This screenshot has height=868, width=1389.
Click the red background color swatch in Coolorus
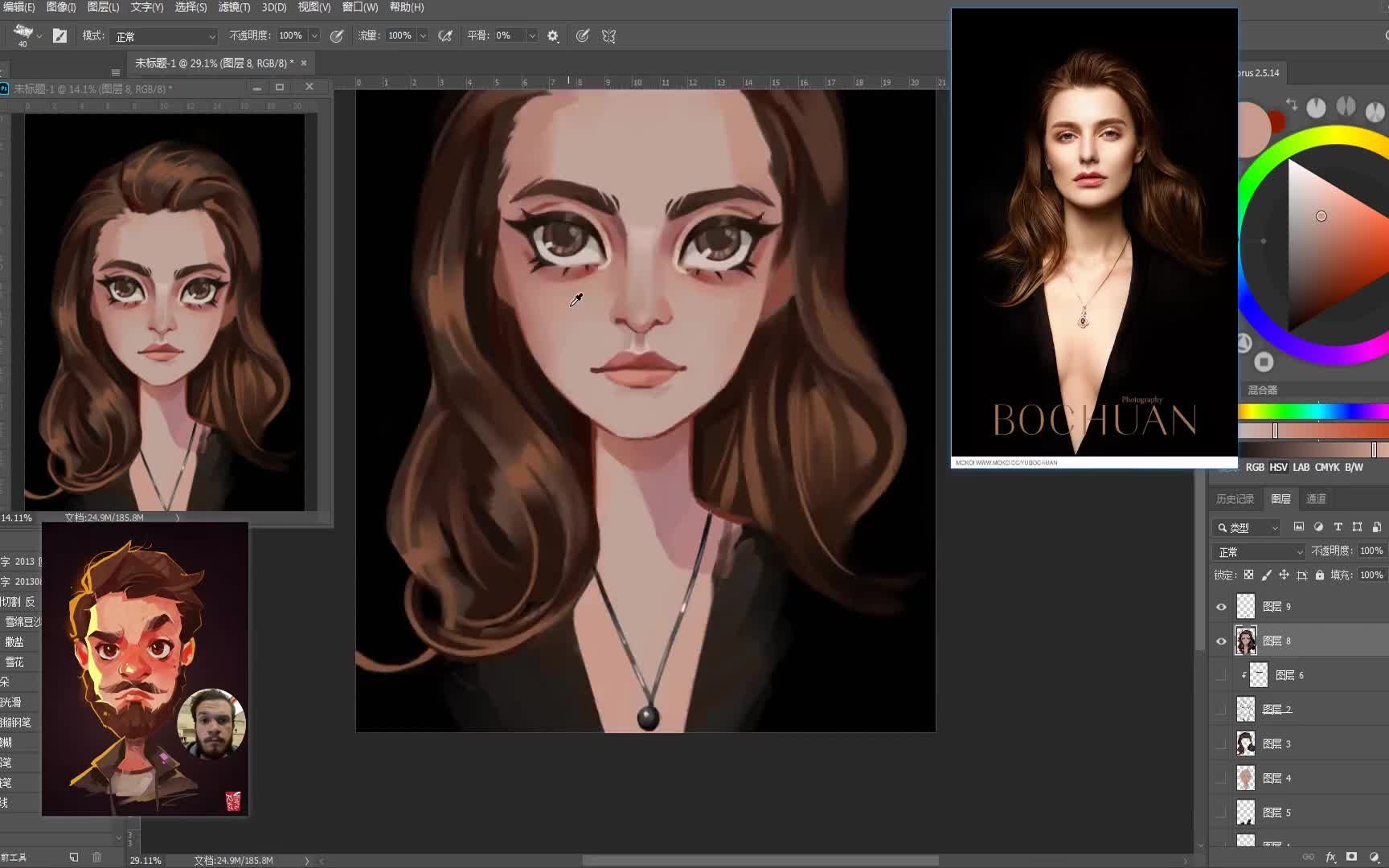click(x=1277, y=122)
